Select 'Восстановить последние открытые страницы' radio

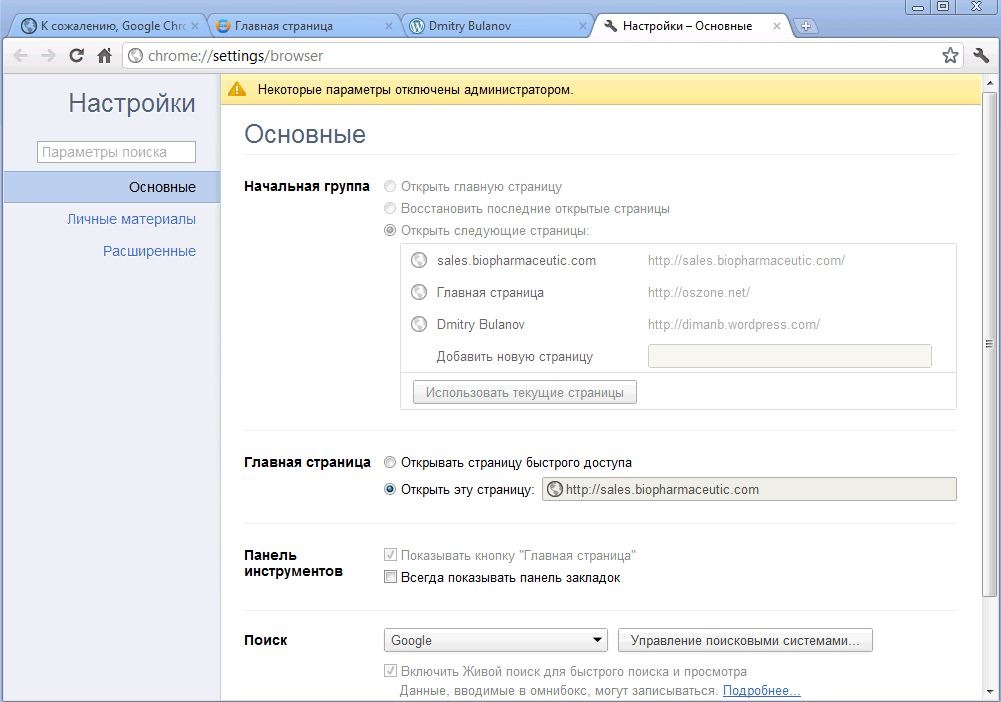389,208
